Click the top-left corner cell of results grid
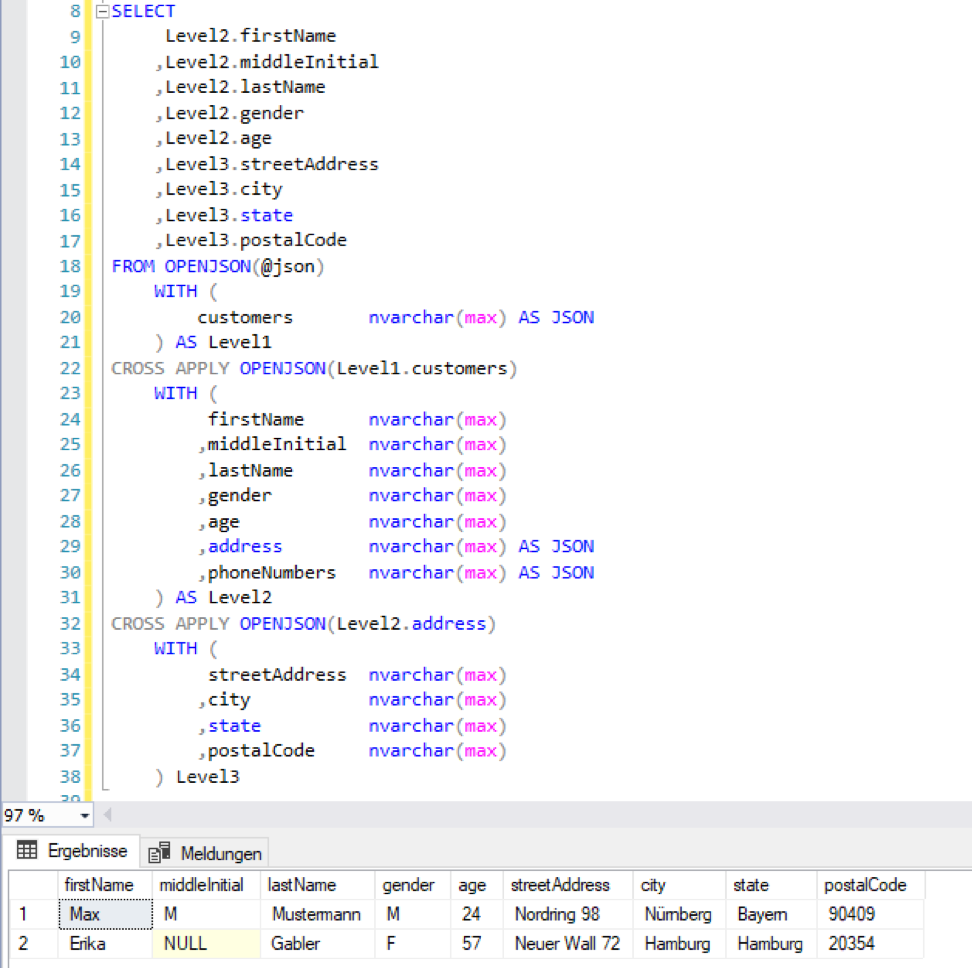 click(29, 885)
